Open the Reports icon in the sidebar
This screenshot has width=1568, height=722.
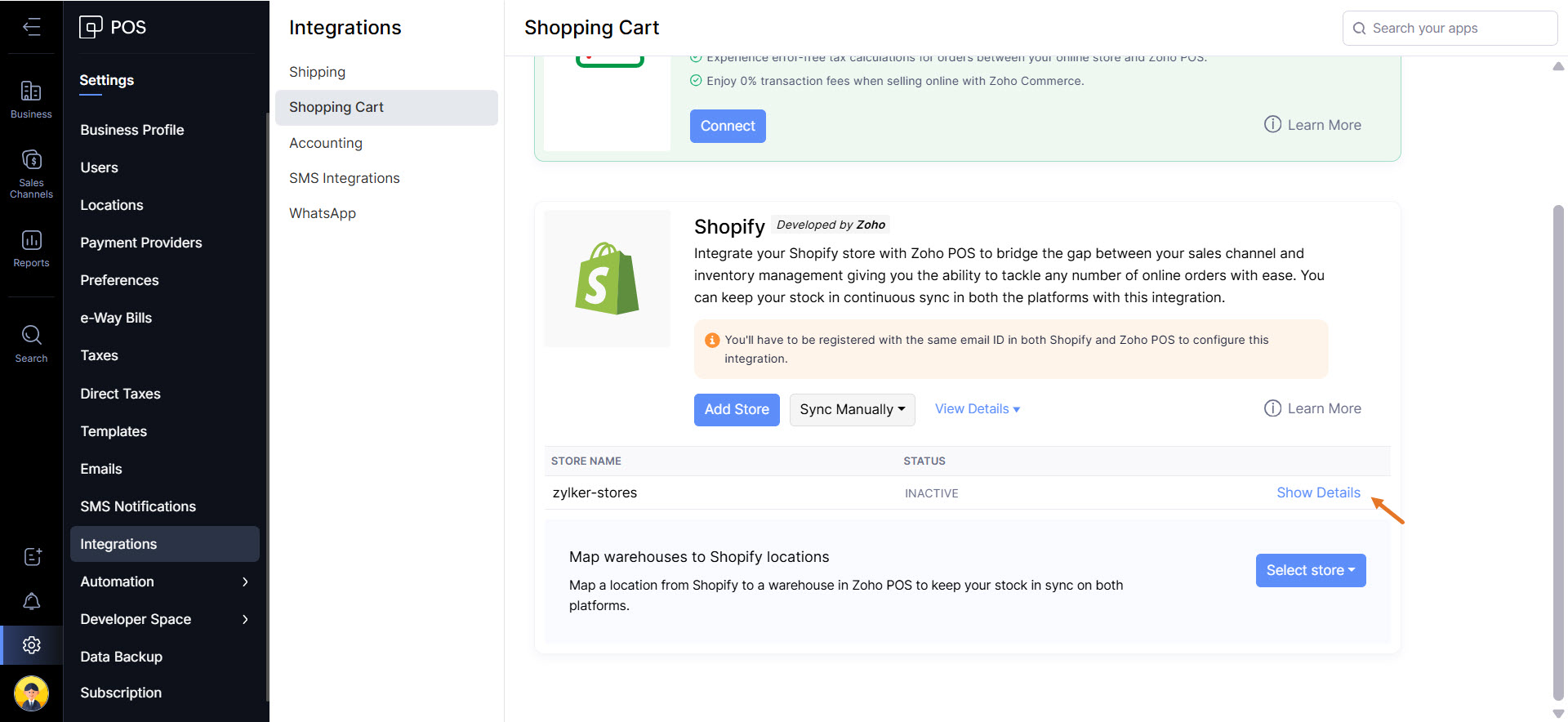31,248
